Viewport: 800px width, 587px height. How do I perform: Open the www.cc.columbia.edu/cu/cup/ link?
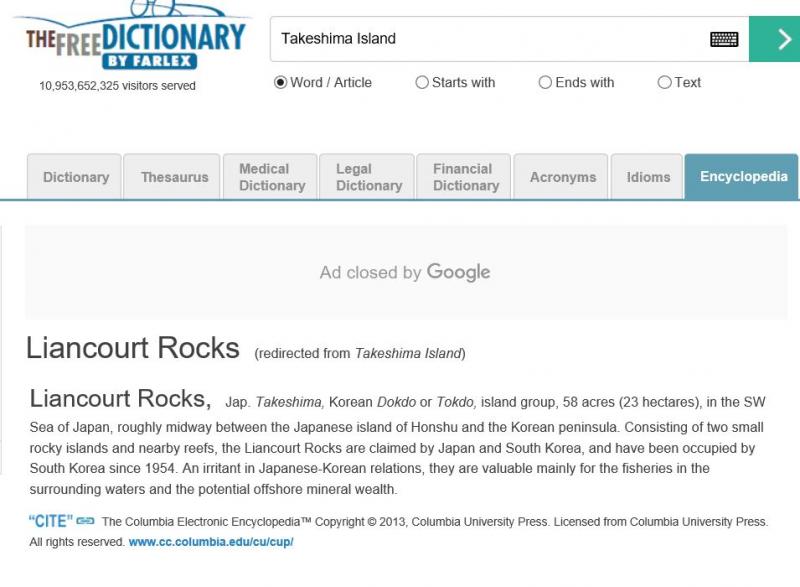coord(210,542)
